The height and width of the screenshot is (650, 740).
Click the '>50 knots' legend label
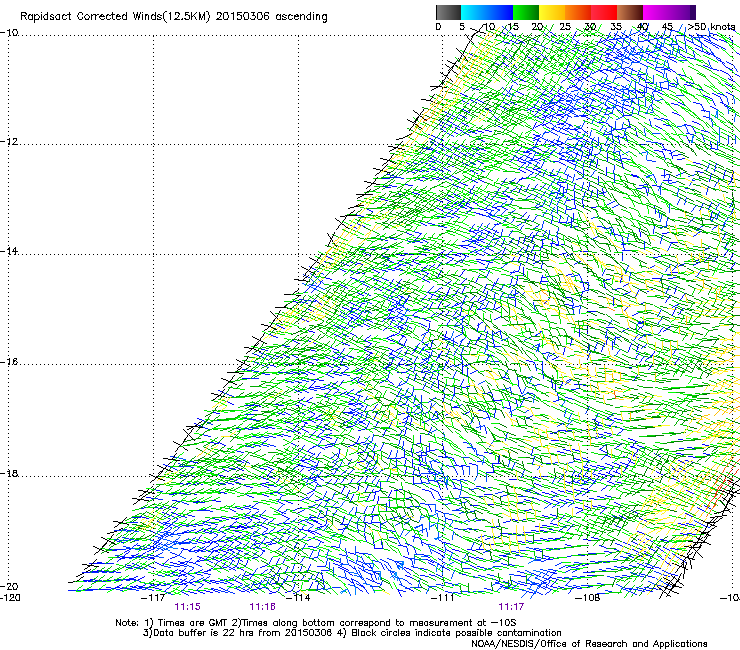[x=711, y=27]
